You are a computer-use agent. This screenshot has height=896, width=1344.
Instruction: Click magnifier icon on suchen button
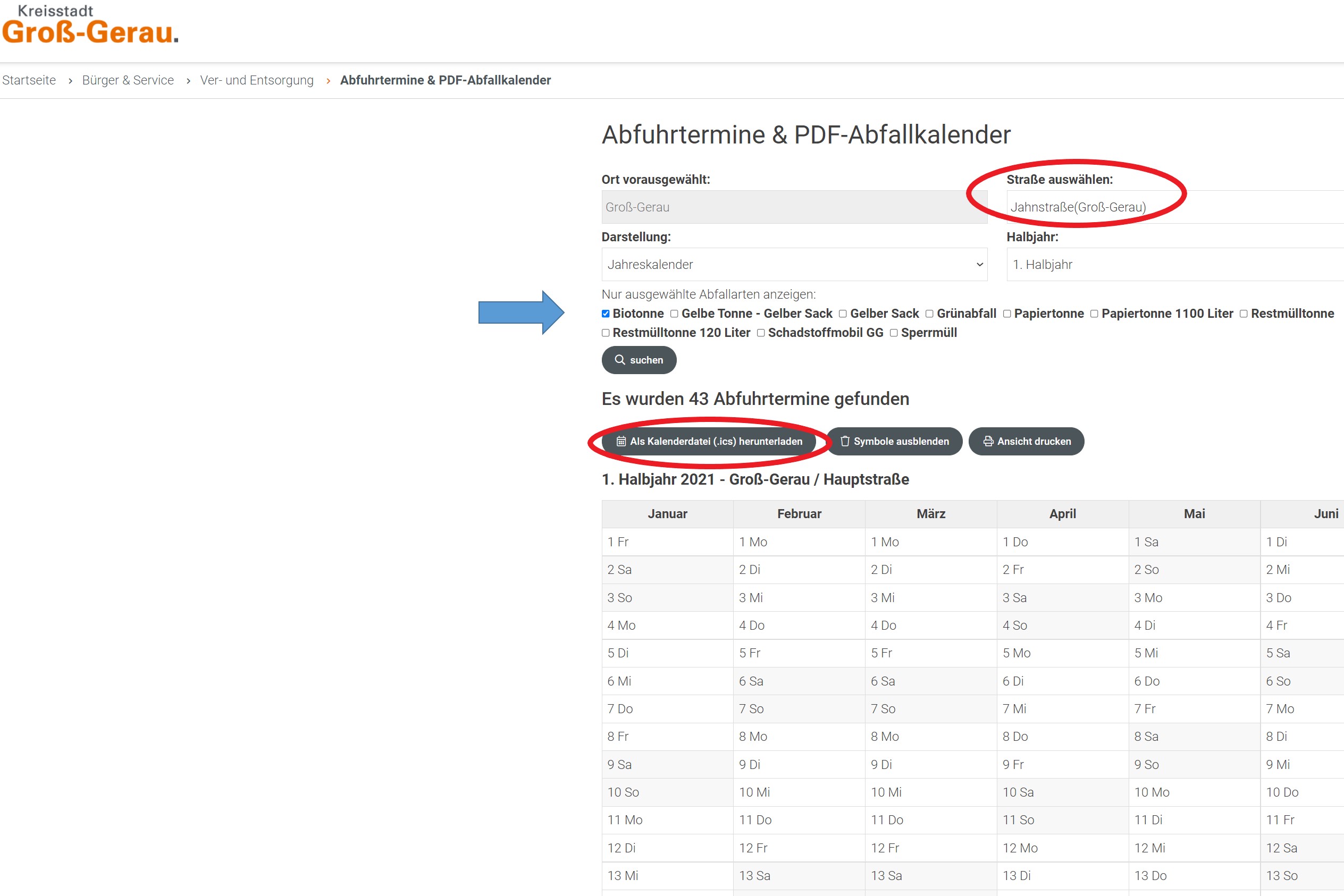[x=619, y=360]
